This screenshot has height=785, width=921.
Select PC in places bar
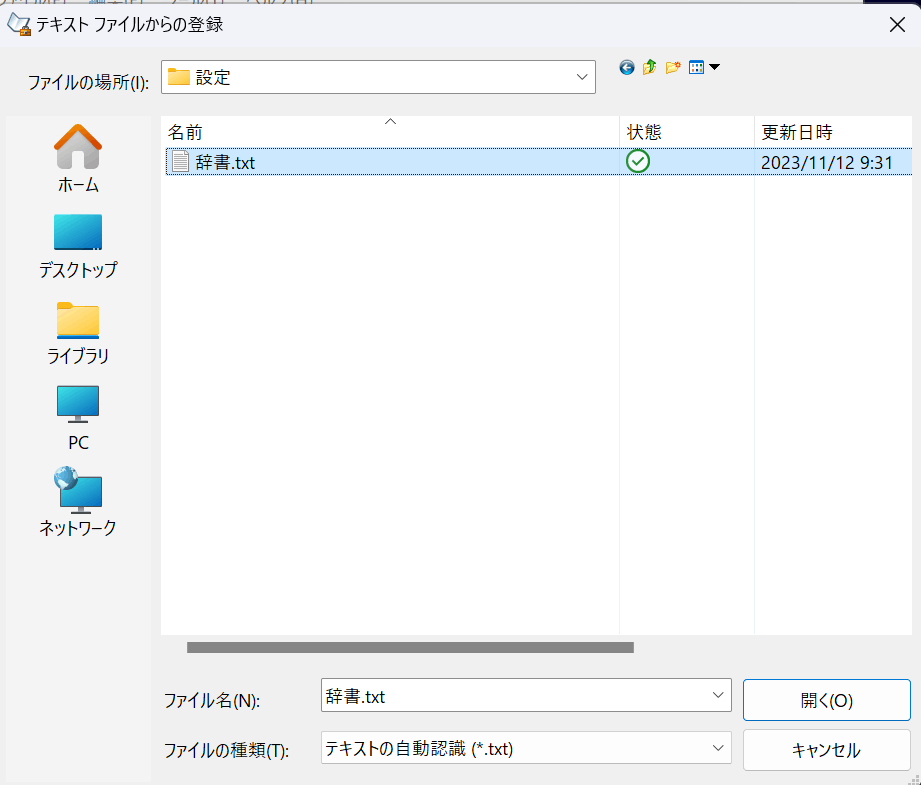(78, 418)
